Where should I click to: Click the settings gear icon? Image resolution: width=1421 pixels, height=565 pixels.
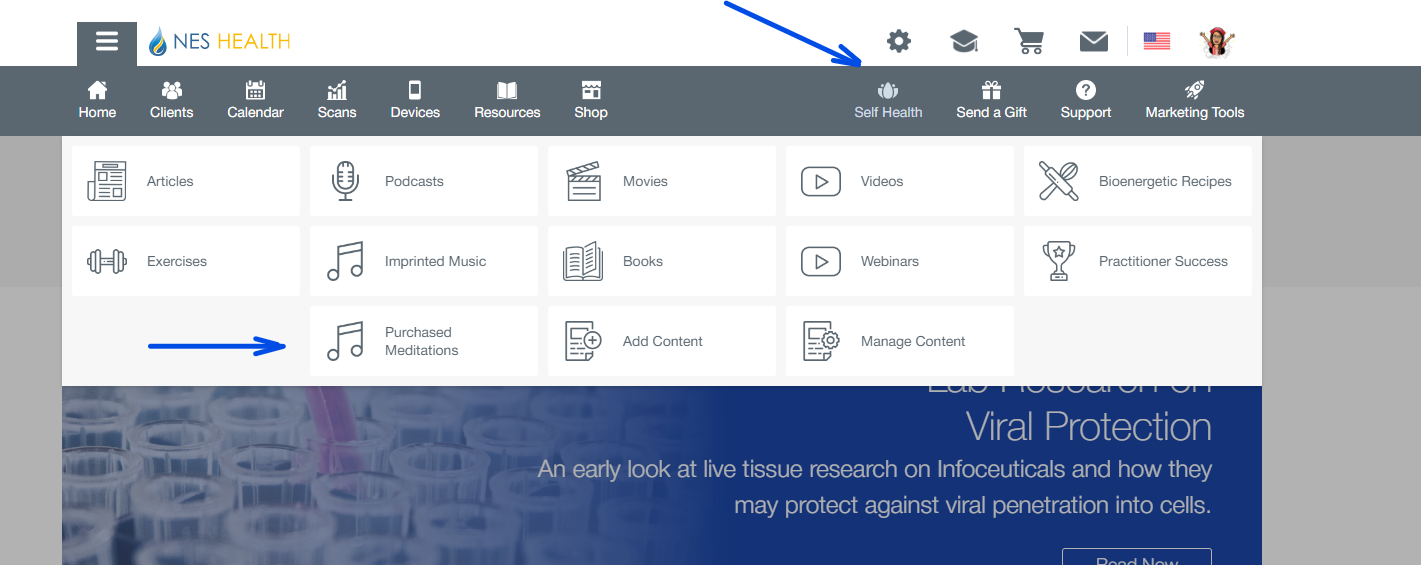pos(899,42)
